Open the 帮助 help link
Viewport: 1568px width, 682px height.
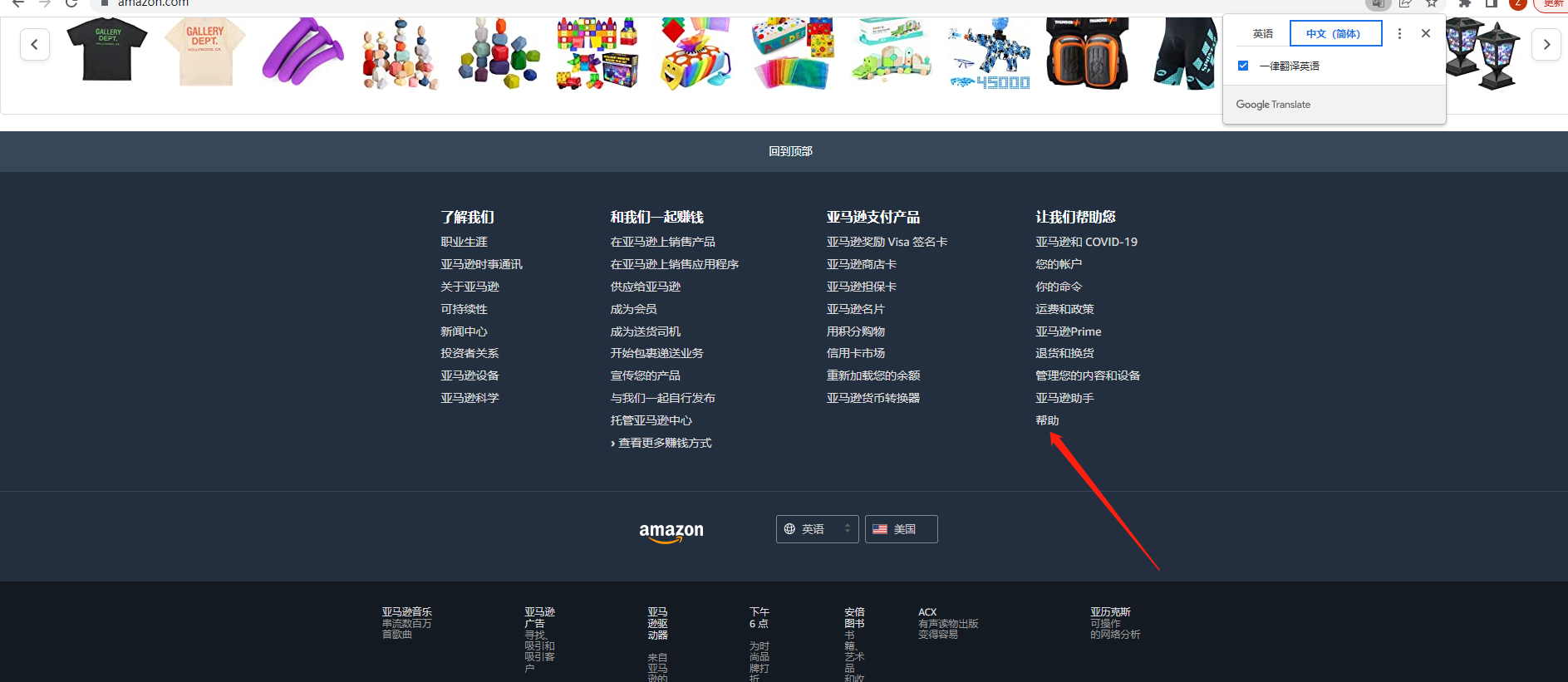click(x=1047, y=420)
